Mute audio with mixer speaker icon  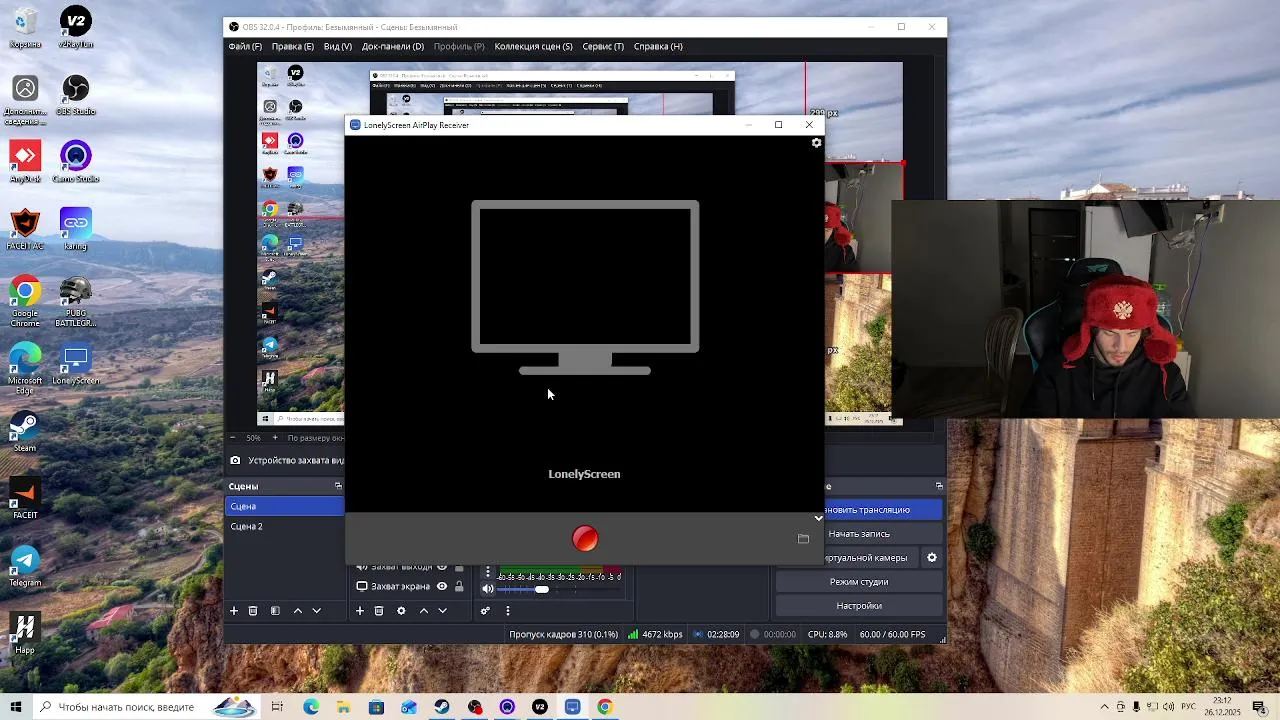point(488,589)
